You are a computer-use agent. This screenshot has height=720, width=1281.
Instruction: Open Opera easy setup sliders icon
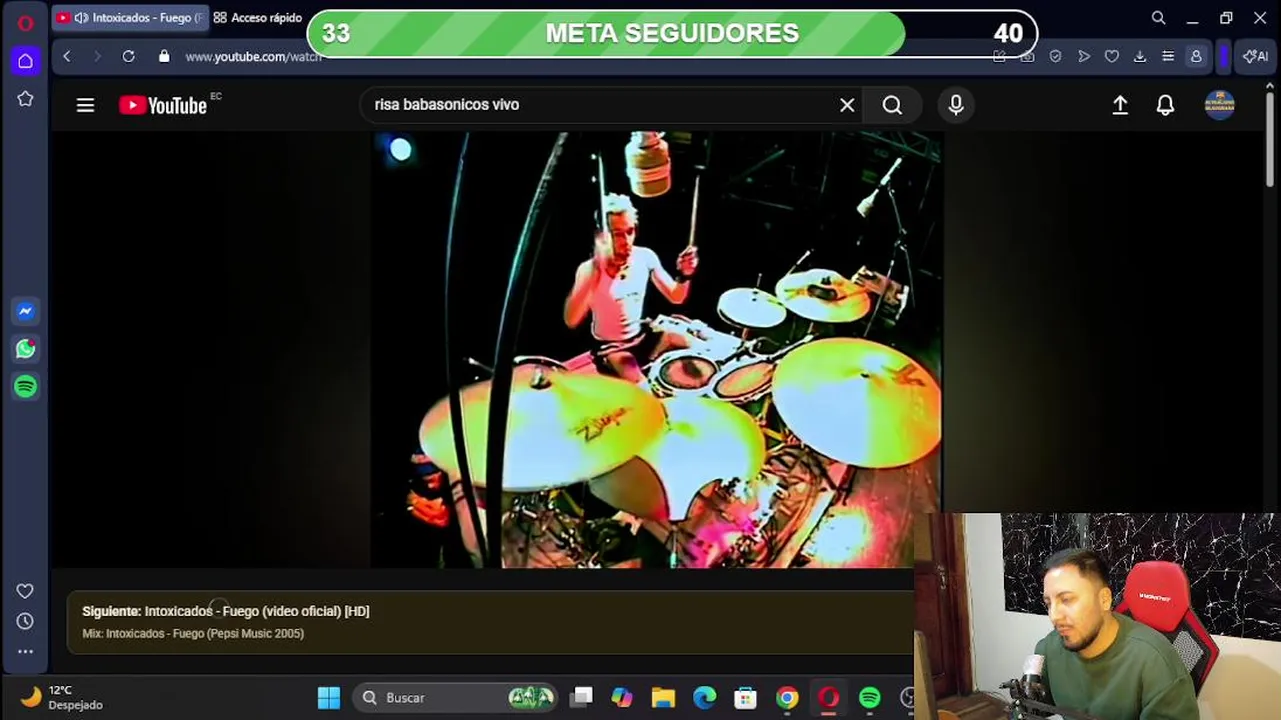click(1167, 57)
